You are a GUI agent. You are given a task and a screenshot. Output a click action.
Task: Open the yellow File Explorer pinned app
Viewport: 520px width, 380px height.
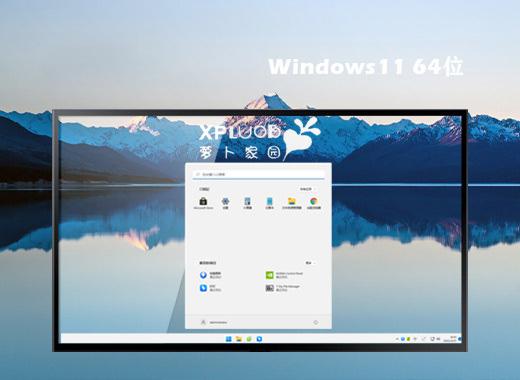[x=292, y=203]
